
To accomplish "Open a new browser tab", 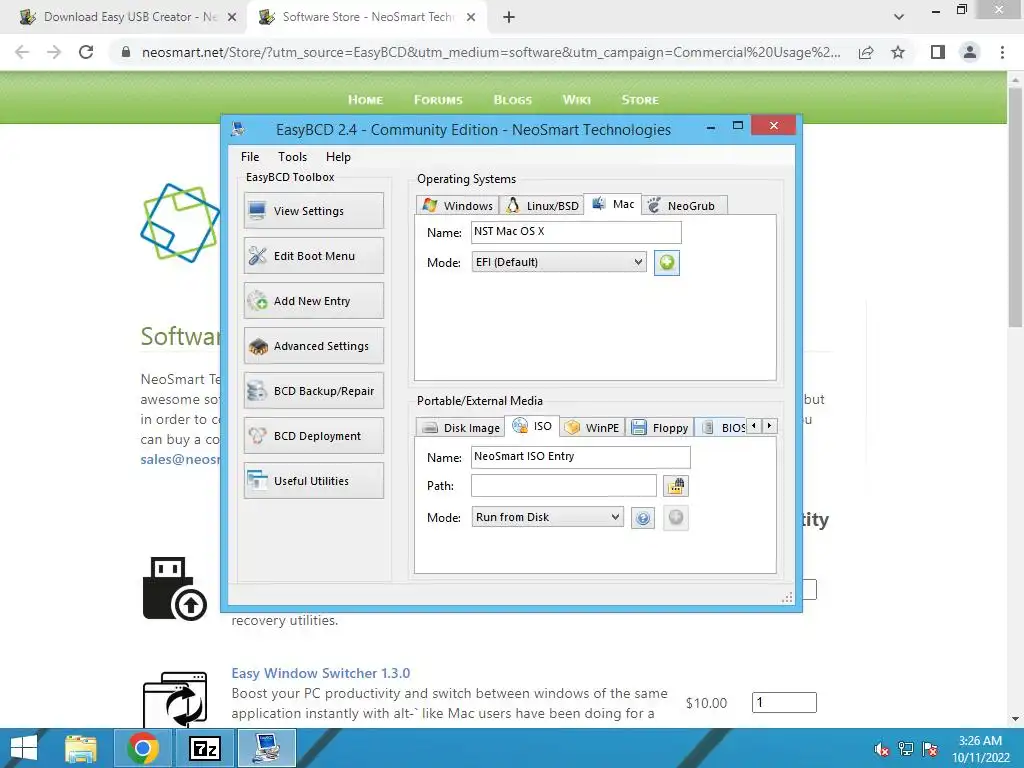I will coord(509,18).
